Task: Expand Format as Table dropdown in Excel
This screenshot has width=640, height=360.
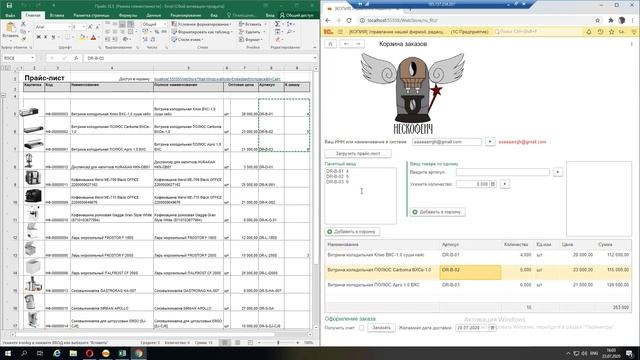Action: pos(231,32)
